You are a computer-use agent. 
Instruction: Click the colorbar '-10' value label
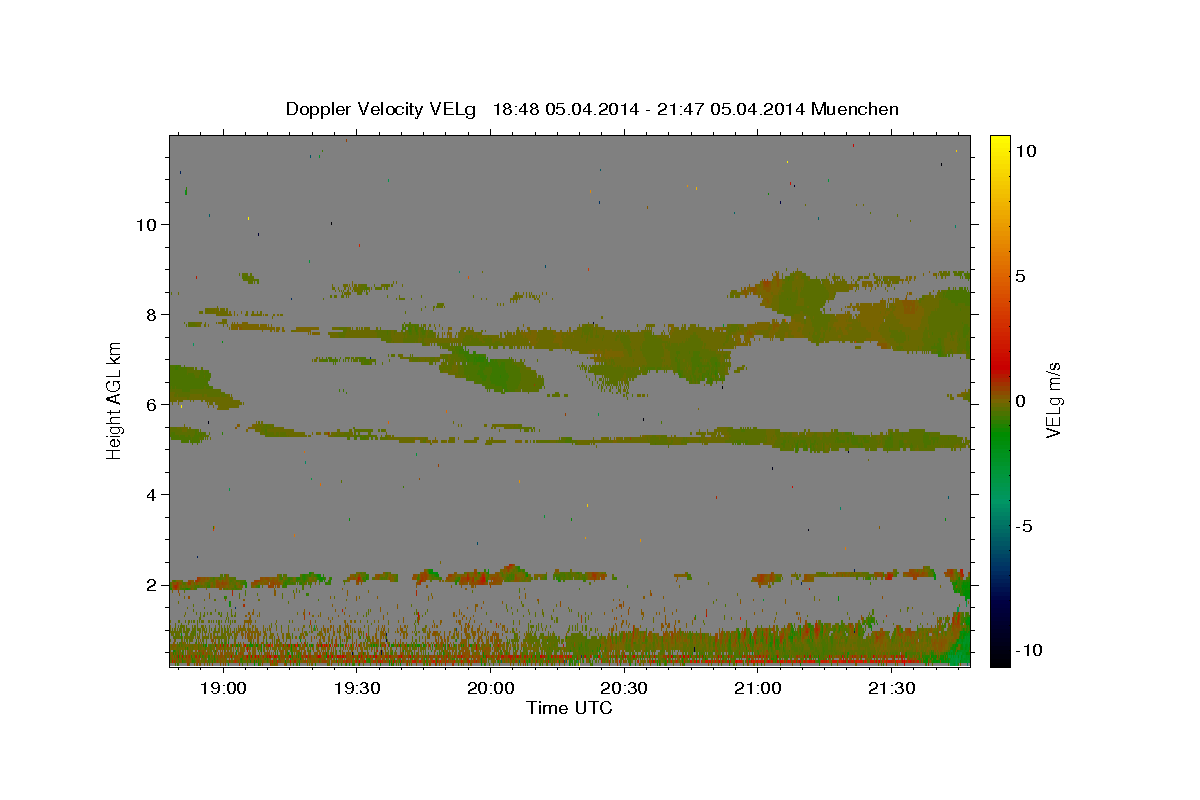click(1029, 651)
